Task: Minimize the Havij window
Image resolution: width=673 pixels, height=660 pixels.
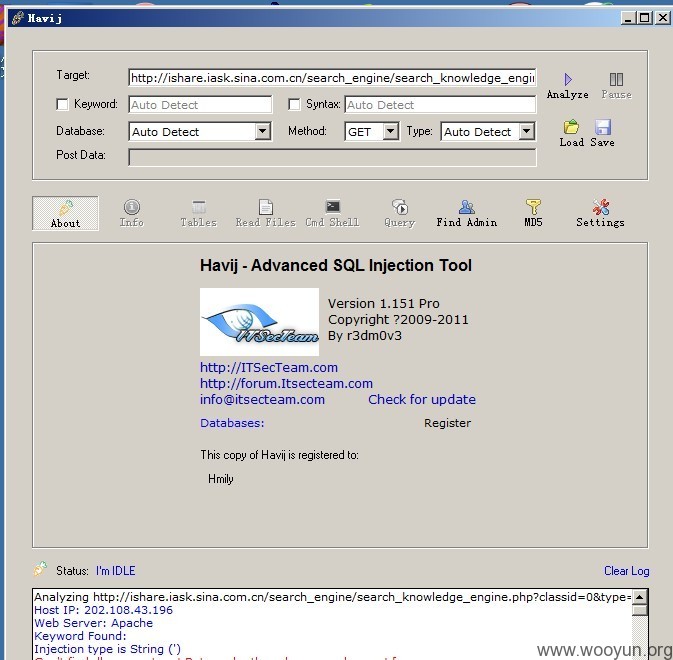Action: 628,18
